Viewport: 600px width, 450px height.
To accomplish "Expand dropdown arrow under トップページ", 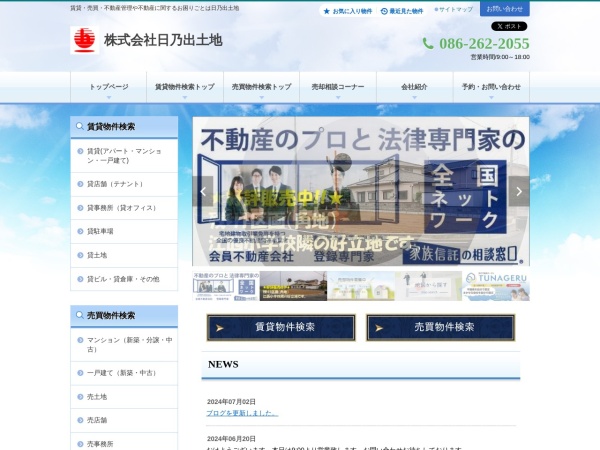I will coord(109,98).
